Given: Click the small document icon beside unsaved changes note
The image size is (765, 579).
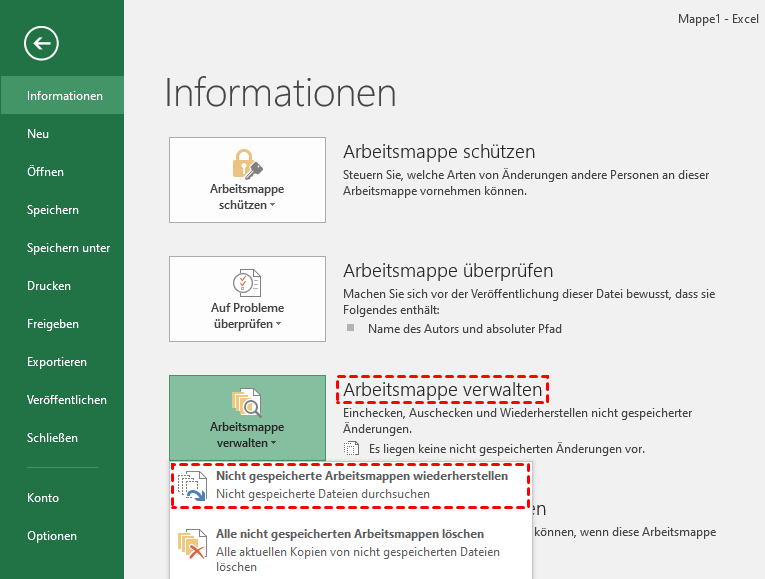Looking at the screenshot, I should (x=351, y=449).
